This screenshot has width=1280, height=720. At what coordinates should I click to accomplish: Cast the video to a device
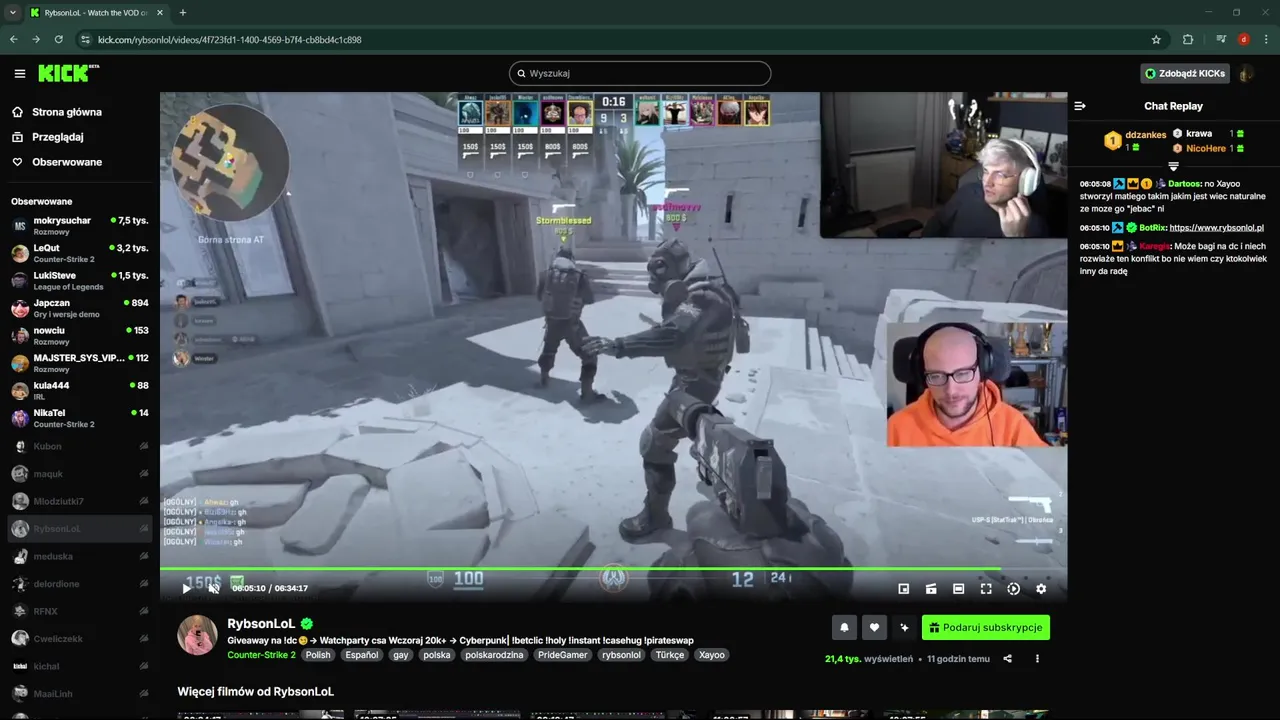(x=931, y=589)
